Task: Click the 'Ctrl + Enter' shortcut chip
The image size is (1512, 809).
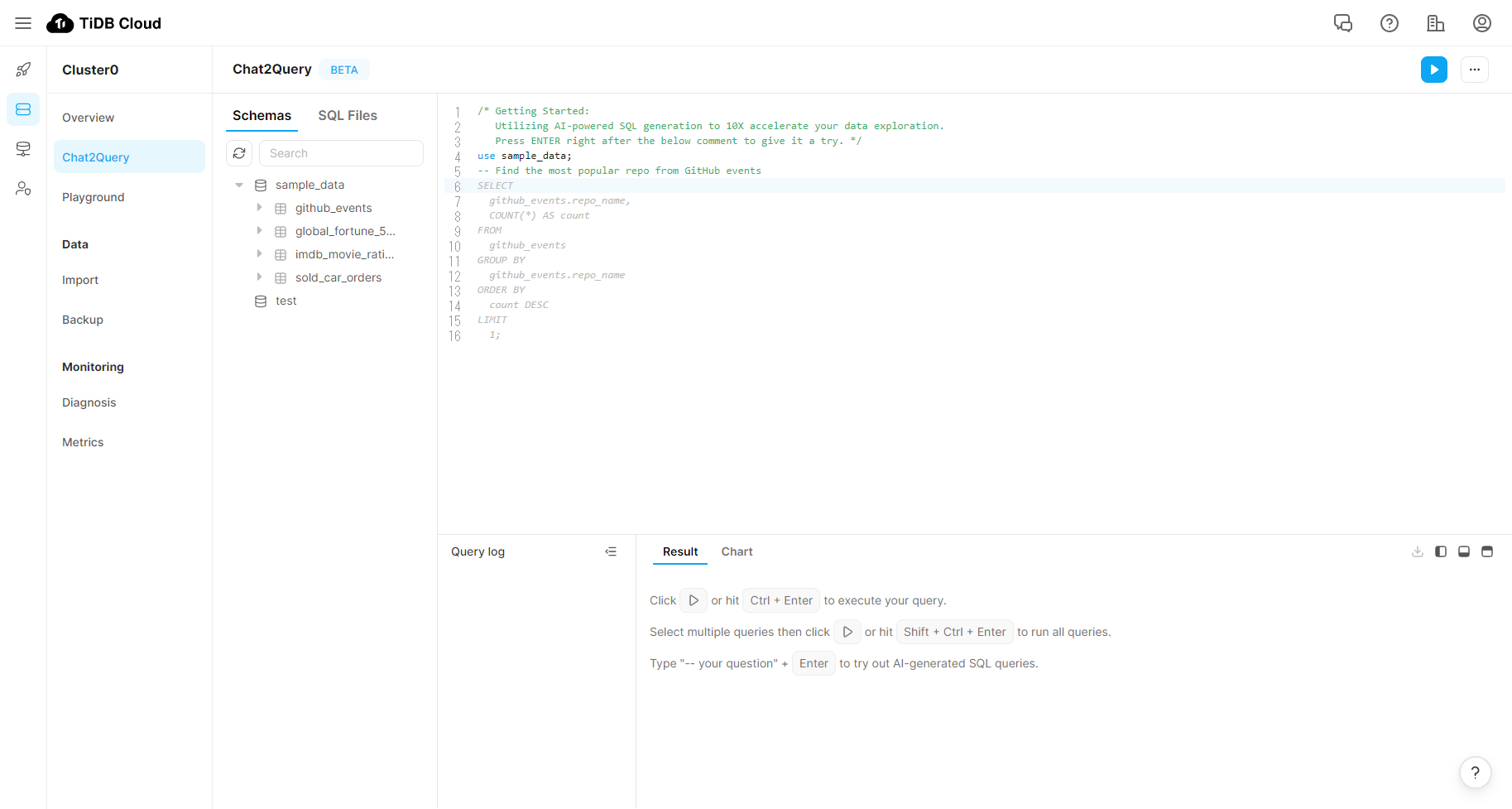Action: click(x=781, y=600)
